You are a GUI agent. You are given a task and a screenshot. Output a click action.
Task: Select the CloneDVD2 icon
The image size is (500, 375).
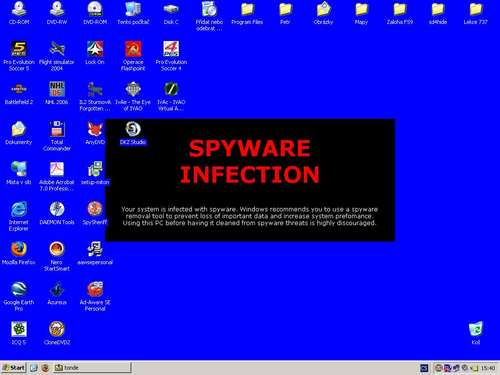click(x=57, y=329)
